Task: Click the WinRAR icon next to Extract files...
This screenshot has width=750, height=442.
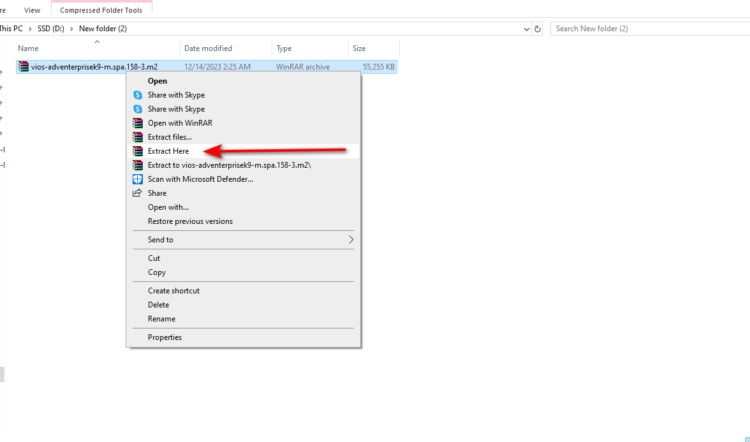Action: pos(138,136)
